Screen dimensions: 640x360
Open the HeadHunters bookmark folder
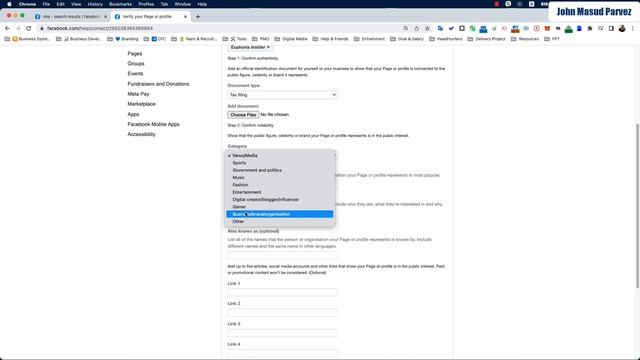[446, 39]
